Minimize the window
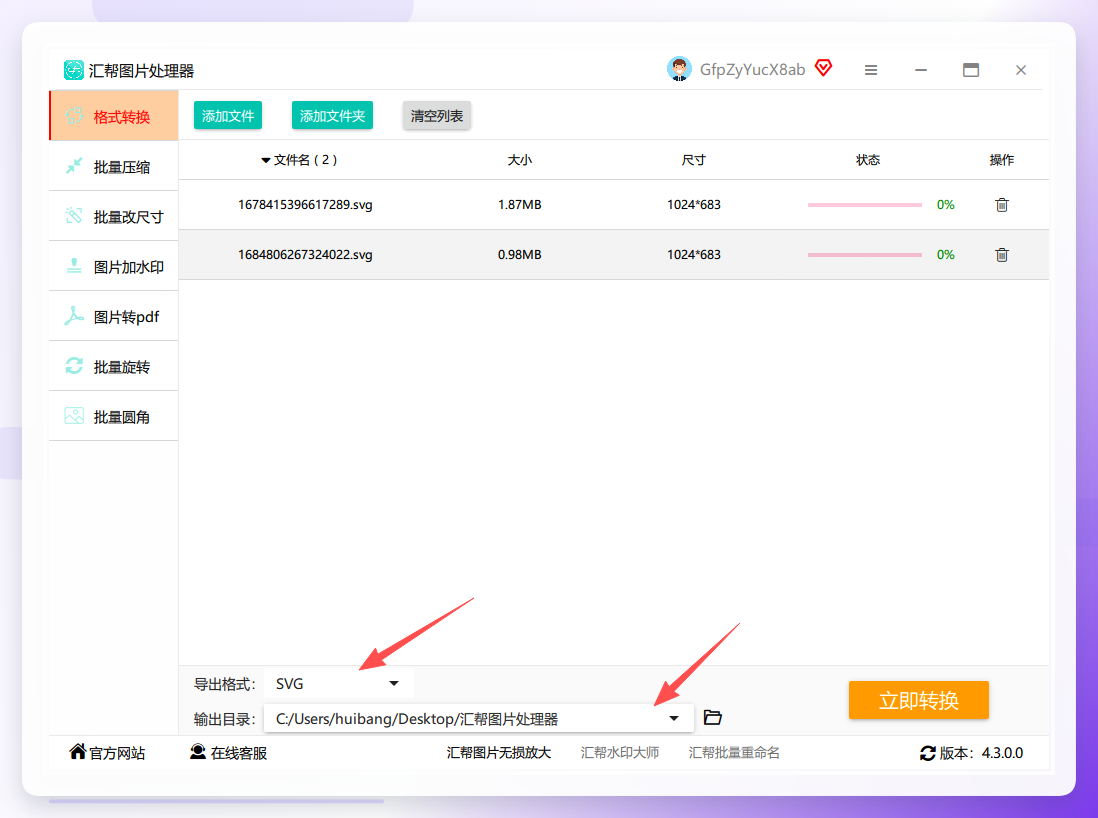1098x818 pixels. coord(921,70)
